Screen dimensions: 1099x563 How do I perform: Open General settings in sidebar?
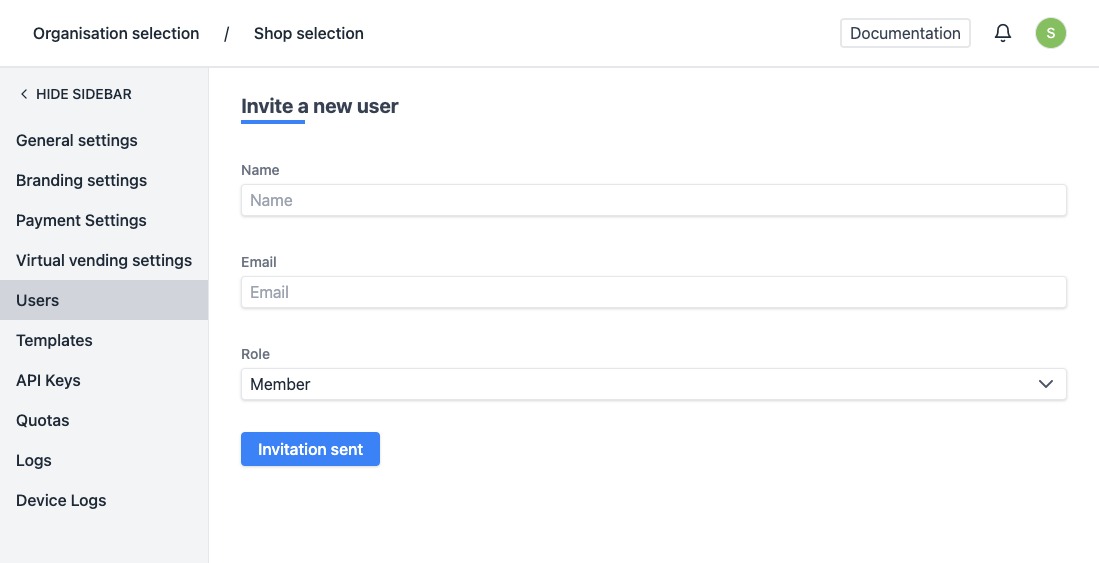click(77, 140)
